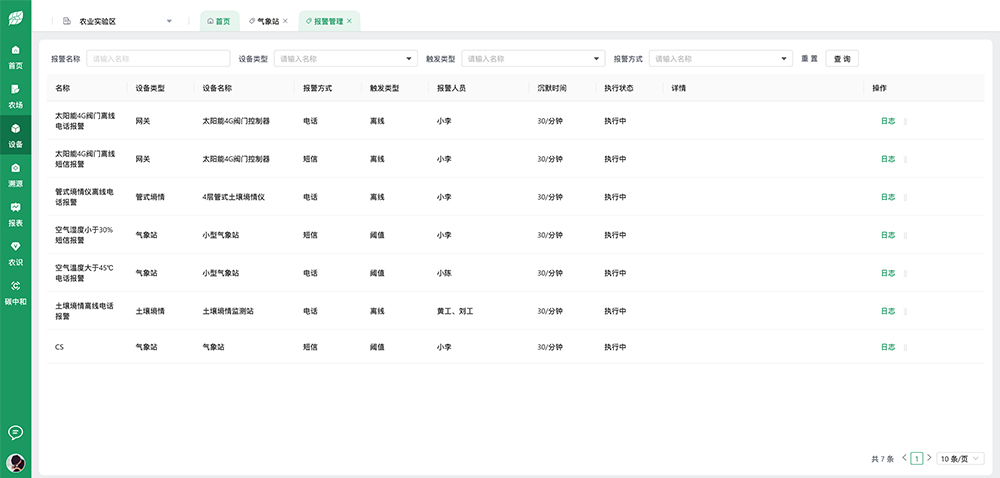
Task: Open the 设备类型 filter dropdown
Action: tap(346, 59)
